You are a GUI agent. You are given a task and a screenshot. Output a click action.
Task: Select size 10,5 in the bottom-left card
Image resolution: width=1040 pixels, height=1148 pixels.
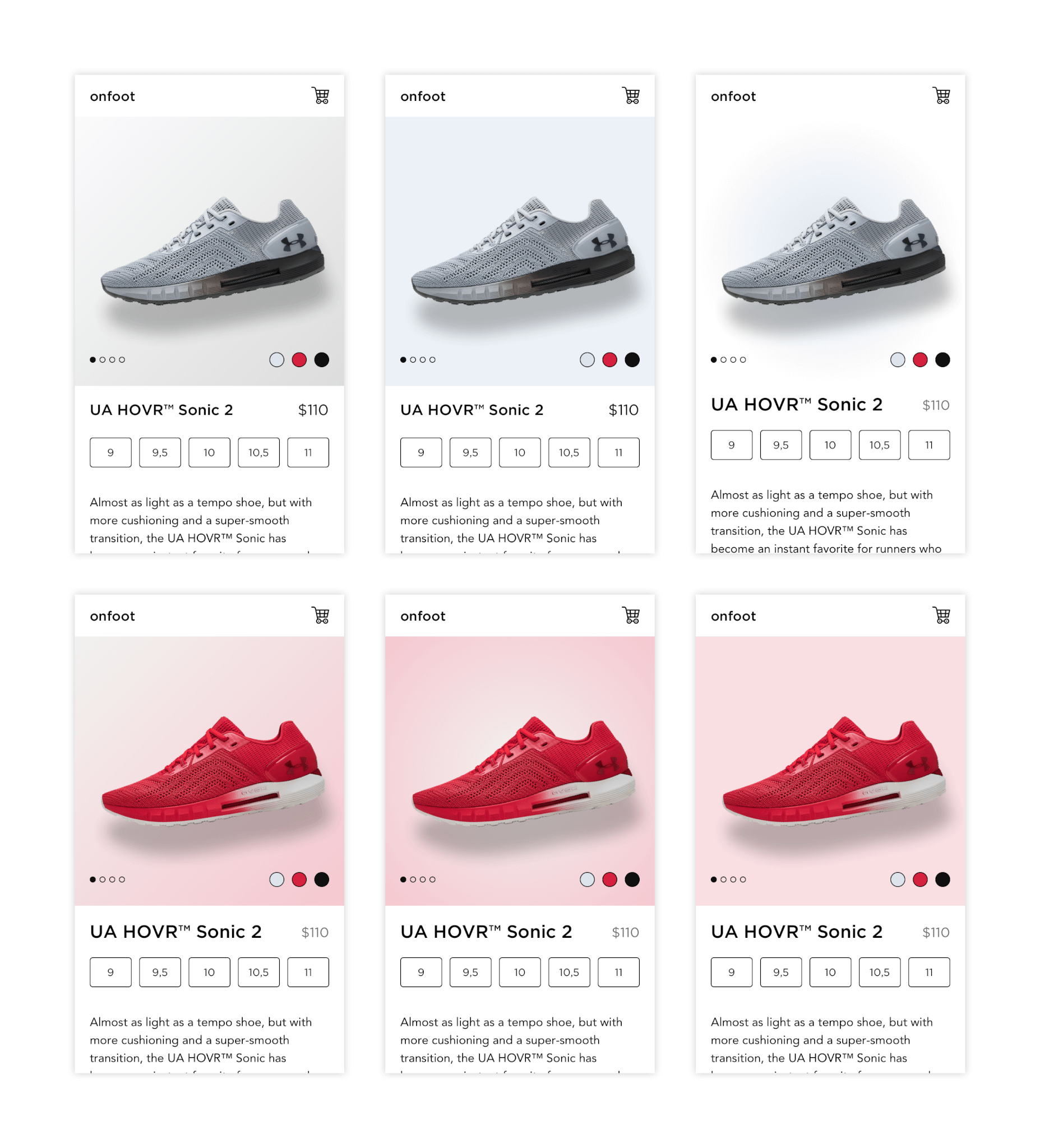tap(258, 973)
